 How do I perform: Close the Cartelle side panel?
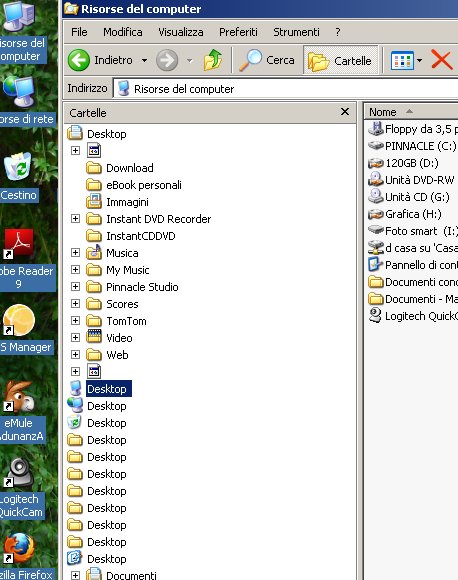coord(345,112)
